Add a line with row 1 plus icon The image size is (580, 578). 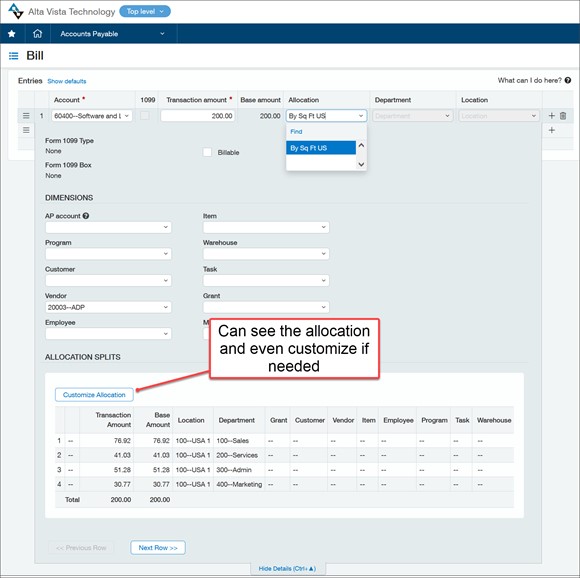coord(552,116)
